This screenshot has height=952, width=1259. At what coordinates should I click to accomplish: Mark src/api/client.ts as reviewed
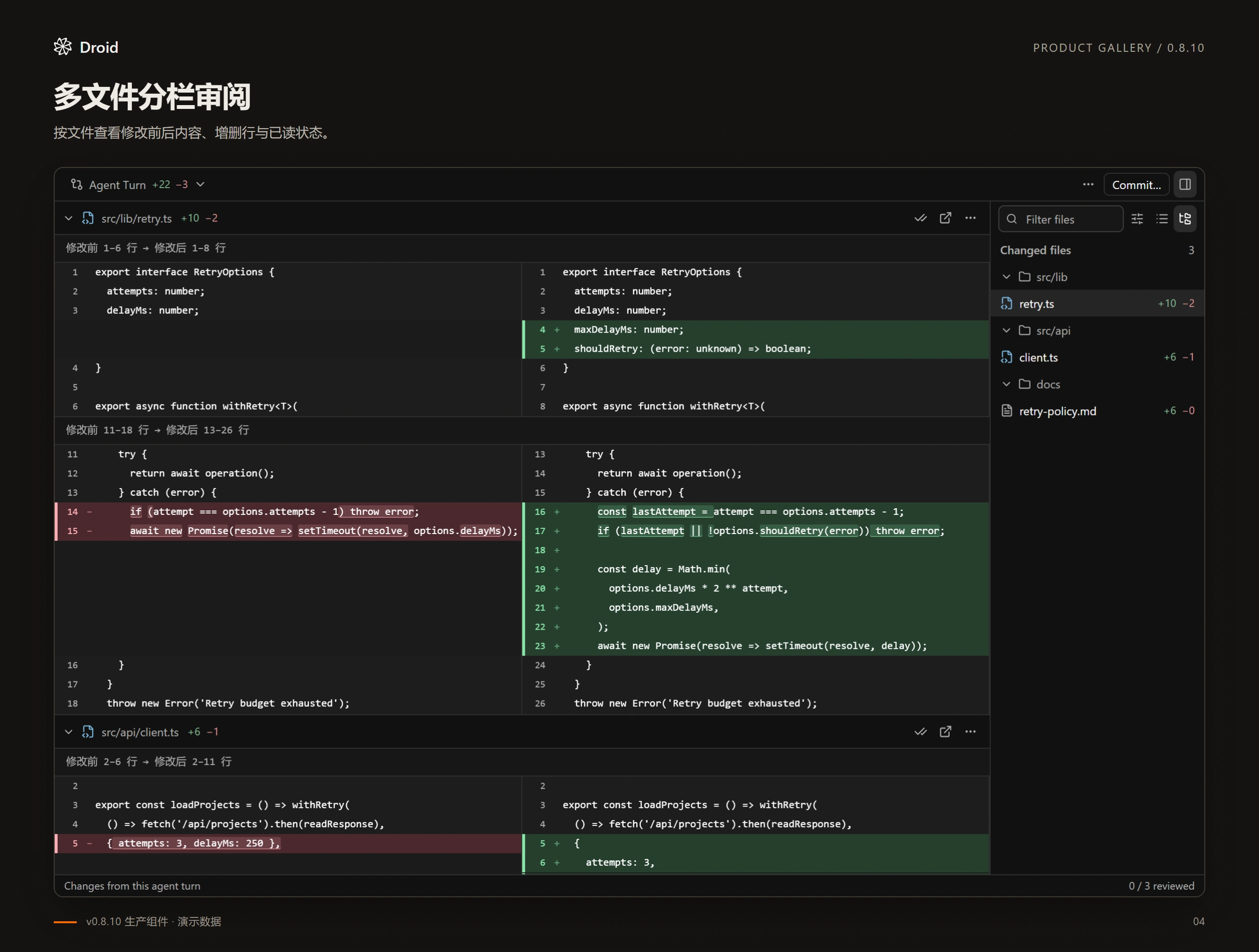pos(920,732)
